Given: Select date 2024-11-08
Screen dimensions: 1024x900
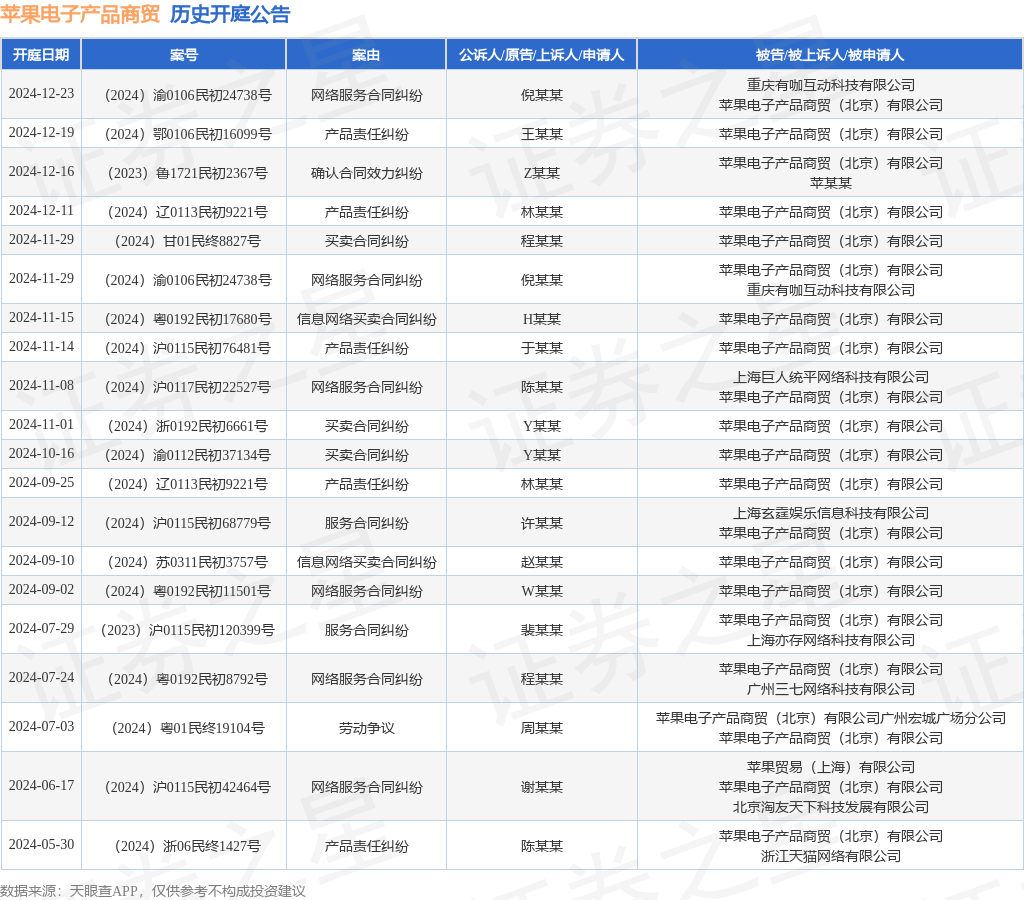Looking at the screenshot, I should [x=41, y=385].
